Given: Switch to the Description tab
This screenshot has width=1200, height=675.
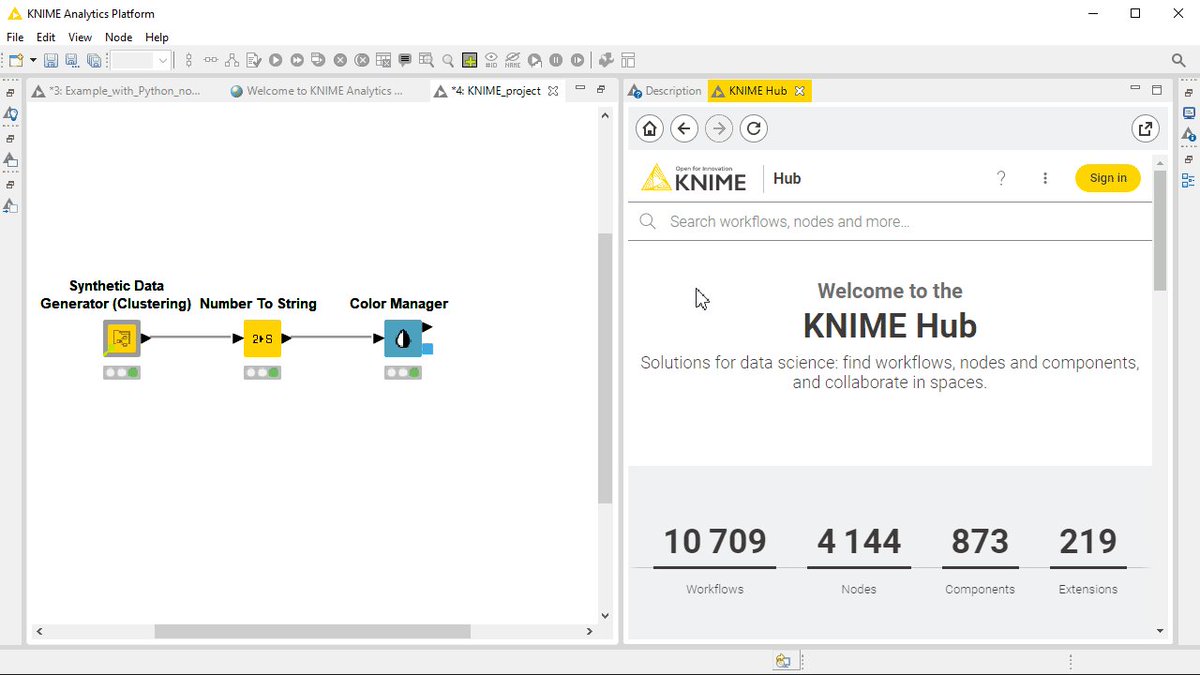Looking at the screenshot, I should click(665, 90).
